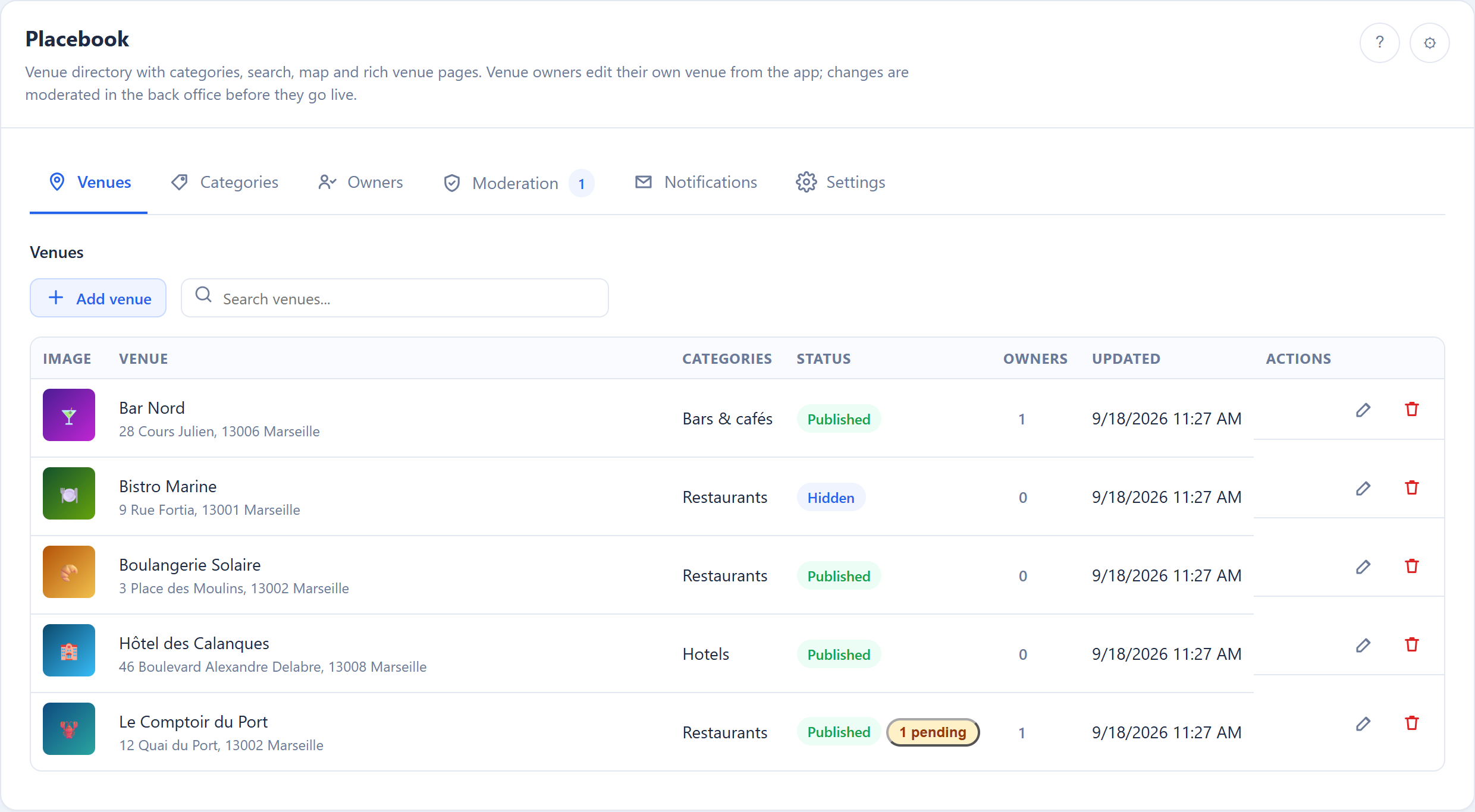
Task: Delete the Hôtel des Calanques venue
Action: pos(1412,645)
